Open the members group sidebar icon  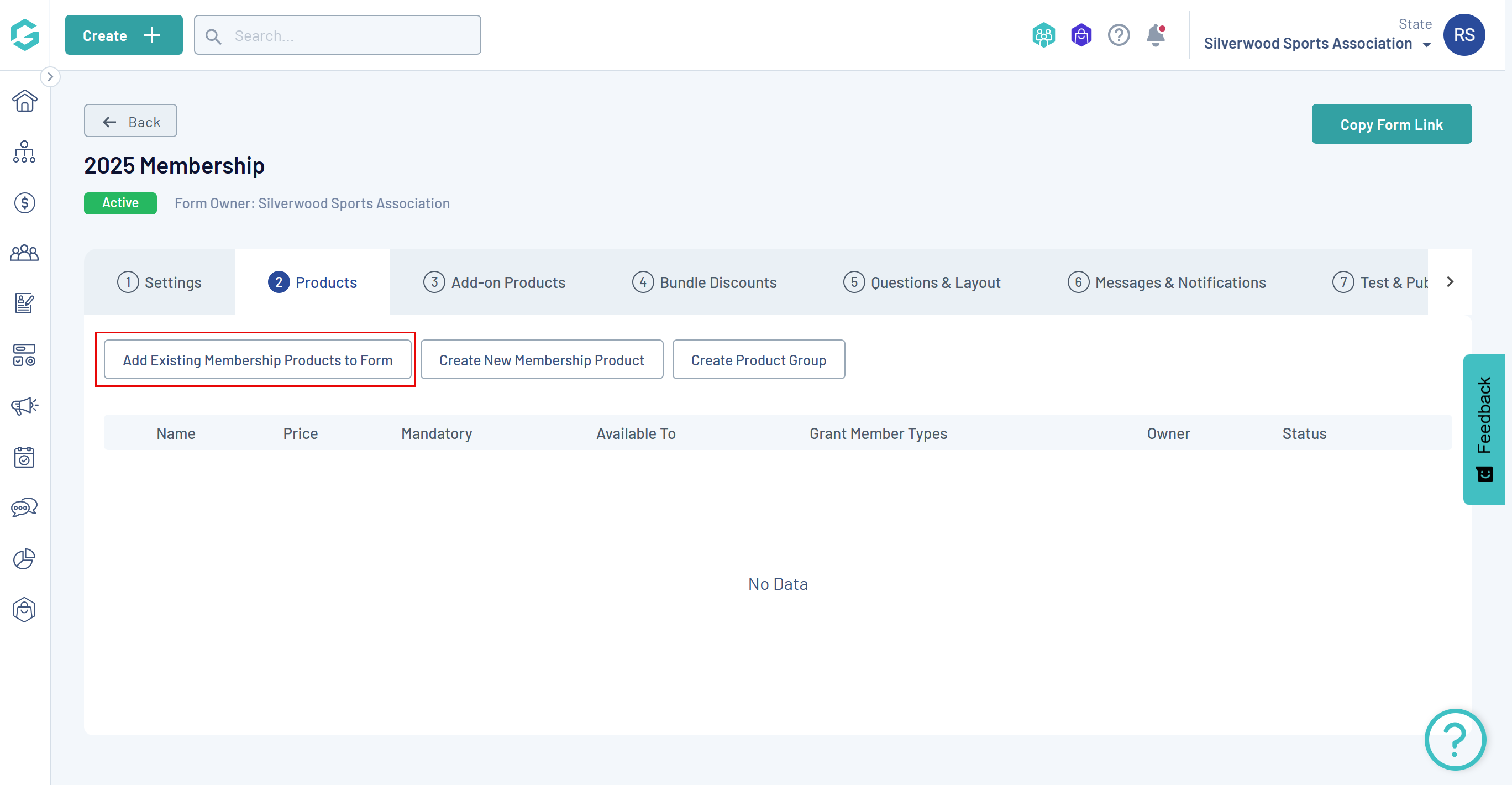pos(25,254)
